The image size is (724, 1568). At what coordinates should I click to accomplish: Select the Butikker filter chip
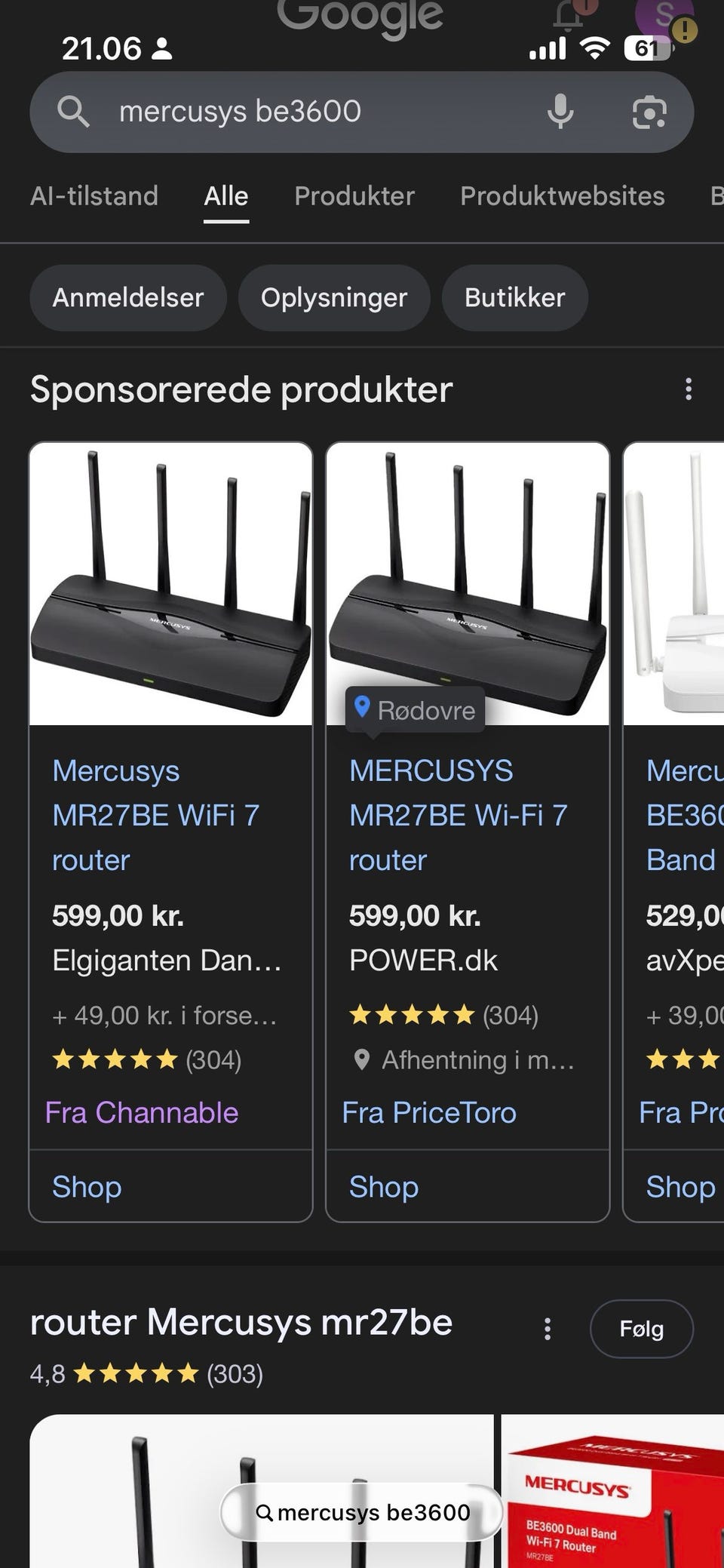[514, 297]
